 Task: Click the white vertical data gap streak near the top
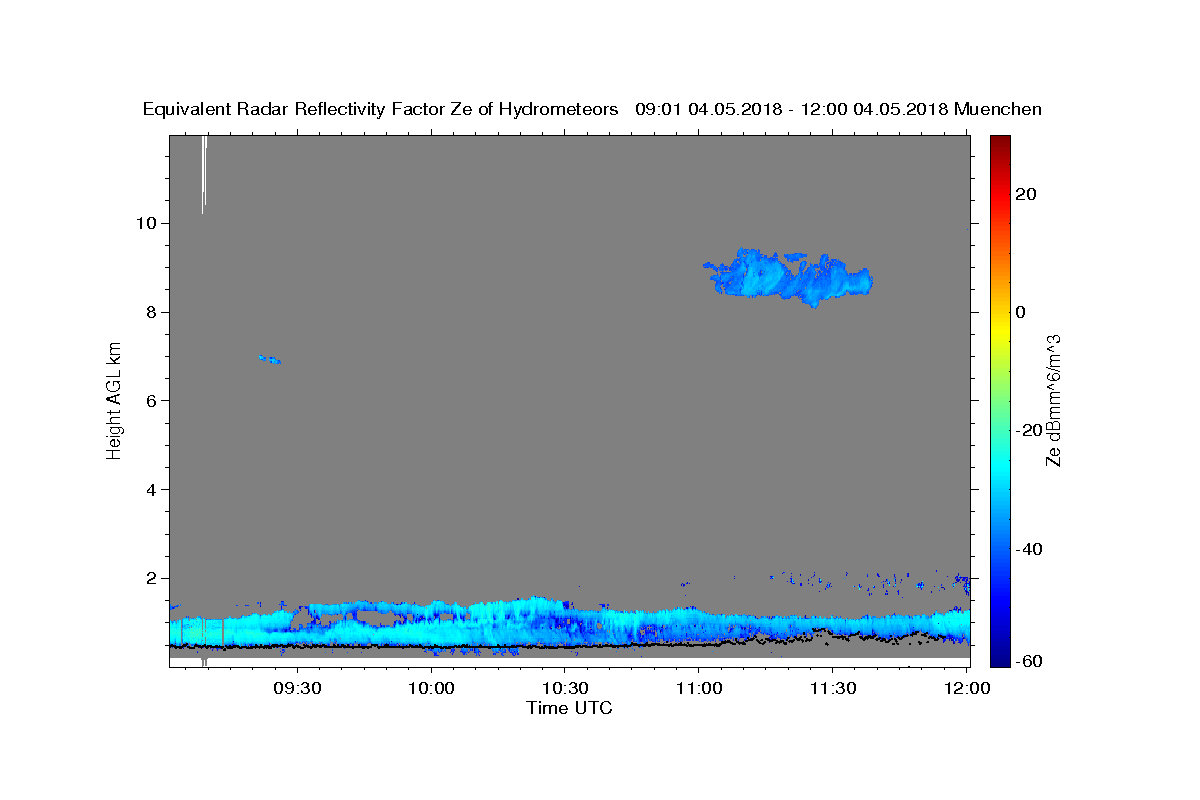pyautogui.click(x=204, y=174)
